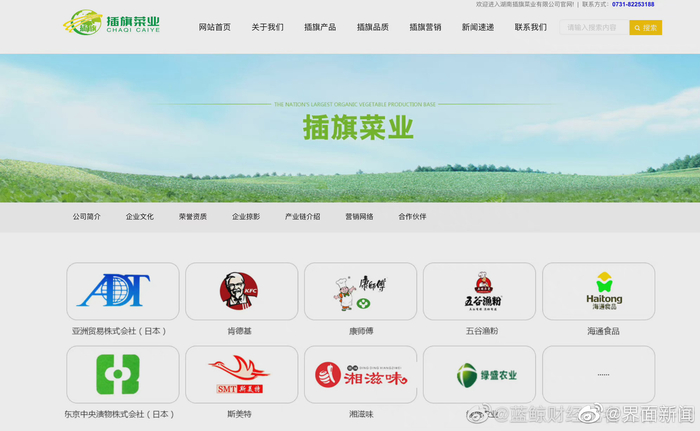Viewport: 700px width, 431px height.
Task: Click the 五谷渔粉 logo card
Action: click(x=479, y=291)
